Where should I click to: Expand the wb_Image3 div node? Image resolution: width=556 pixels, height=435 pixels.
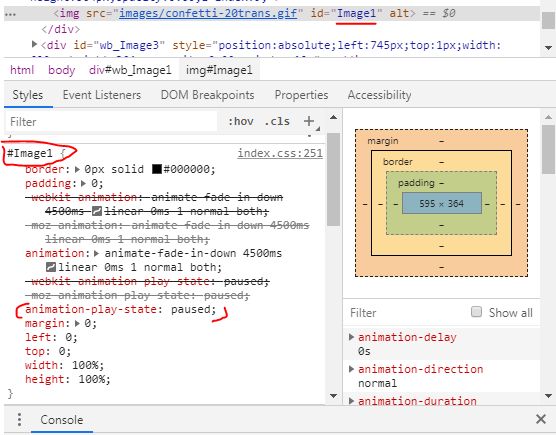click(x=34, y=45)
